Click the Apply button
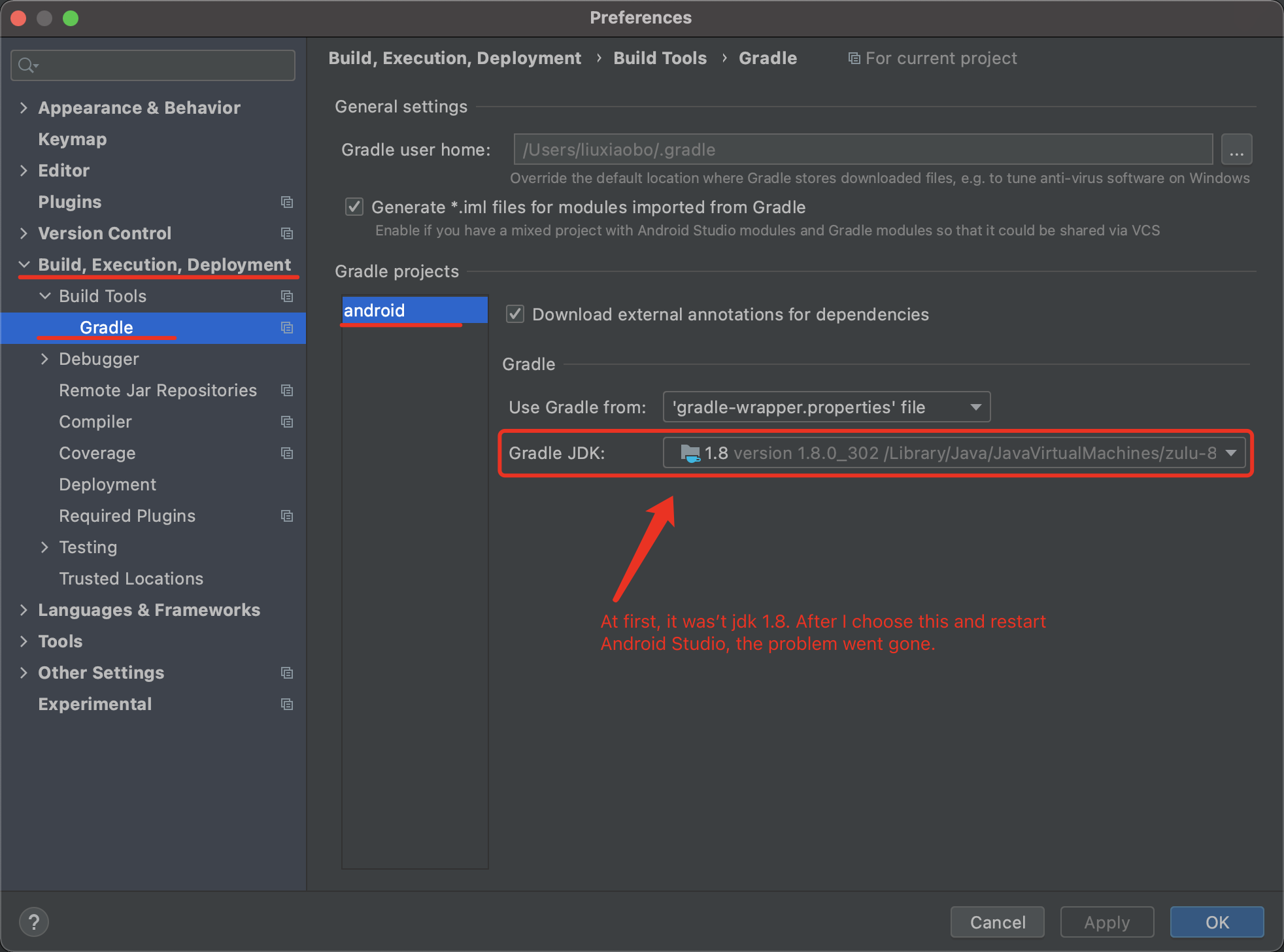Image resolution: width=1284 pixels, height=952 pixels. 1106,922
